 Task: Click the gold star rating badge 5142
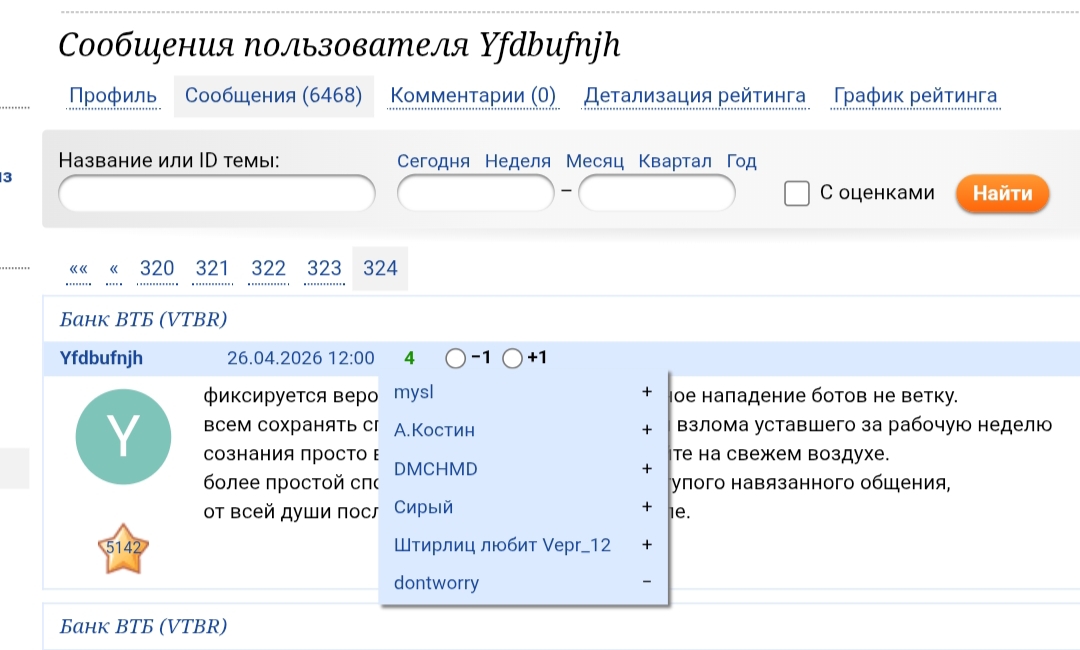click(x=123, y=549)
